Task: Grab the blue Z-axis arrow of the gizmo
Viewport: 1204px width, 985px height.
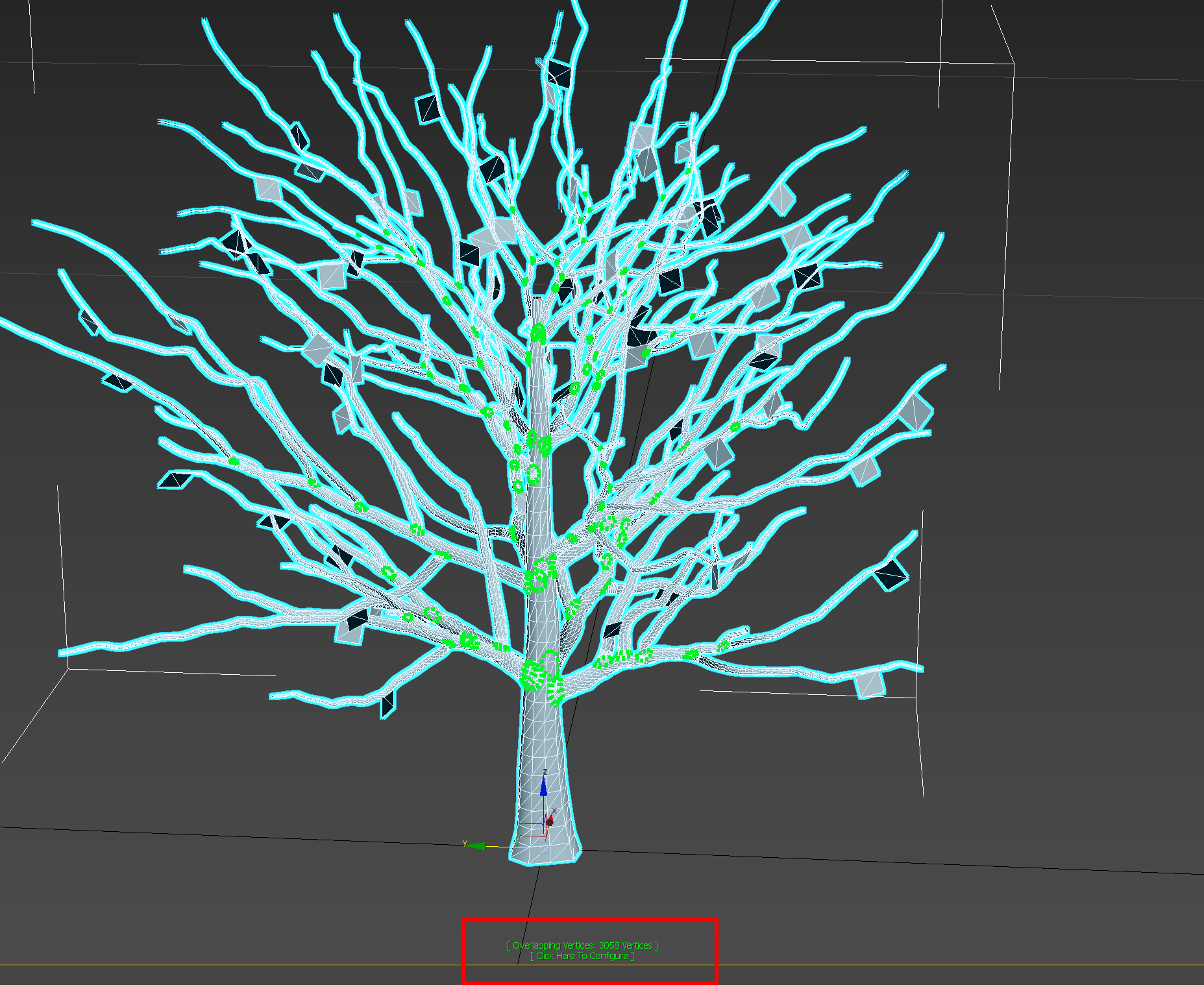Action: [x=544, y=786]
